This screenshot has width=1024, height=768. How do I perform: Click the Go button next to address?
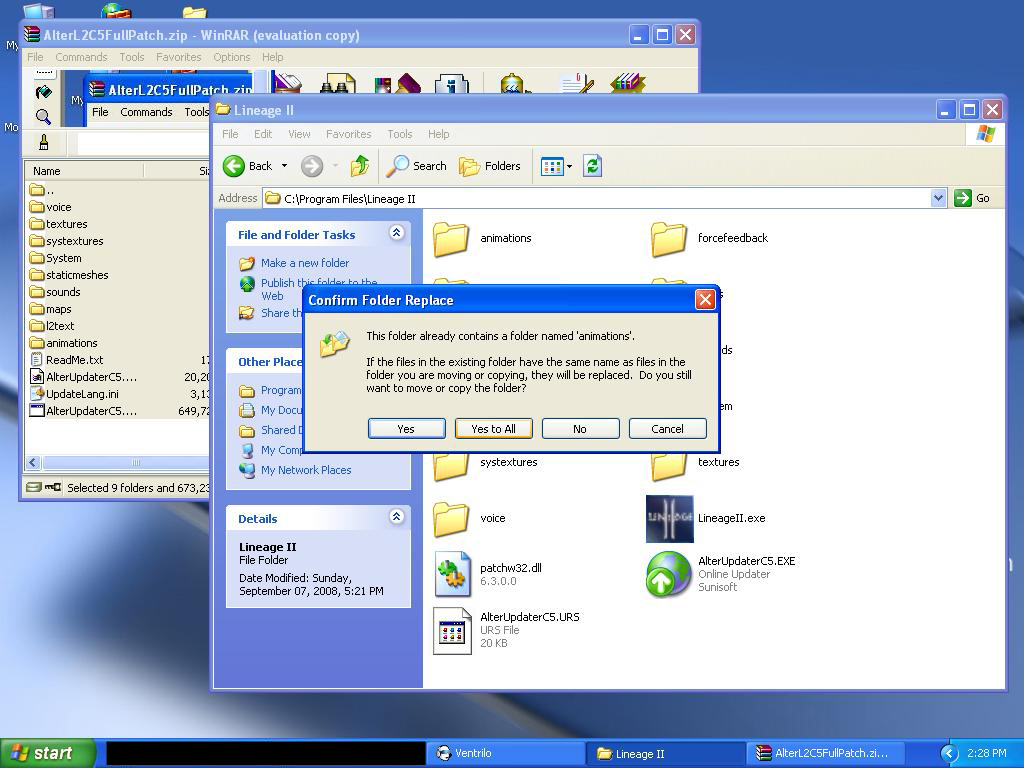click(x=972, y=198)
